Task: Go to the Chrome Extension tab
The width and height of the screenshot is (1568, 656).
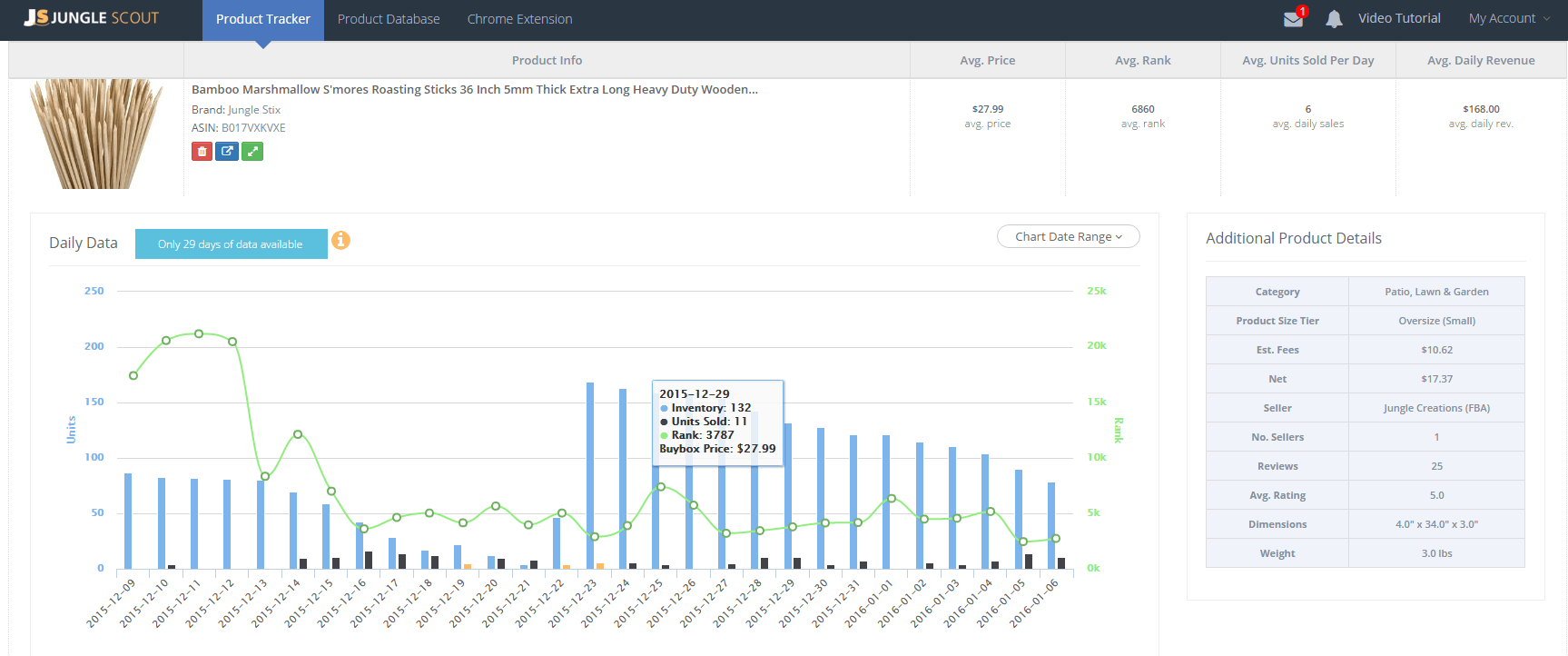Action: [519, 19]
